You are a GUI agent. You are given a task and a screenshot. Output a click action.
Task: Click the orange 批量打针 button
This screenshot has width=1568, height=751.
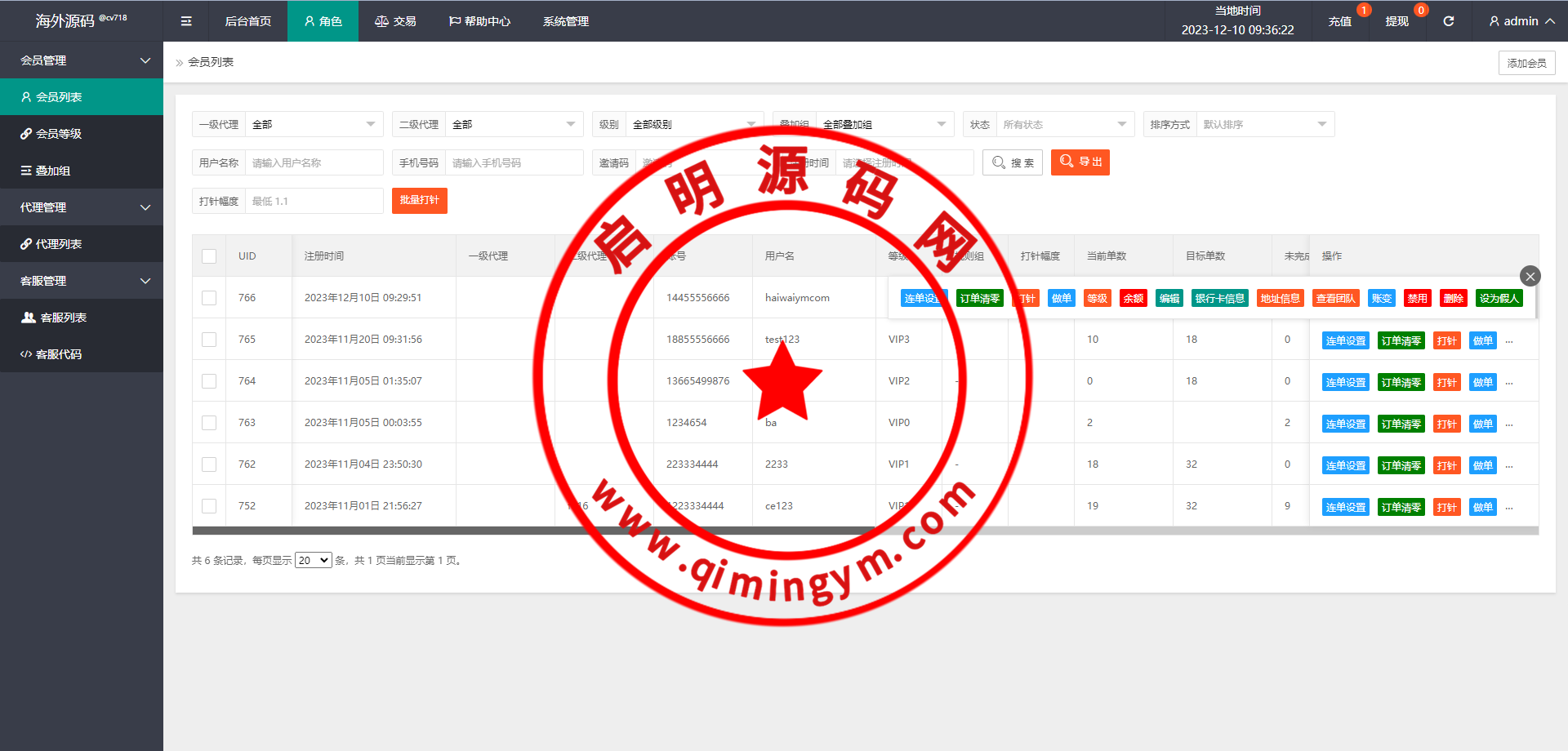[419, 201]
